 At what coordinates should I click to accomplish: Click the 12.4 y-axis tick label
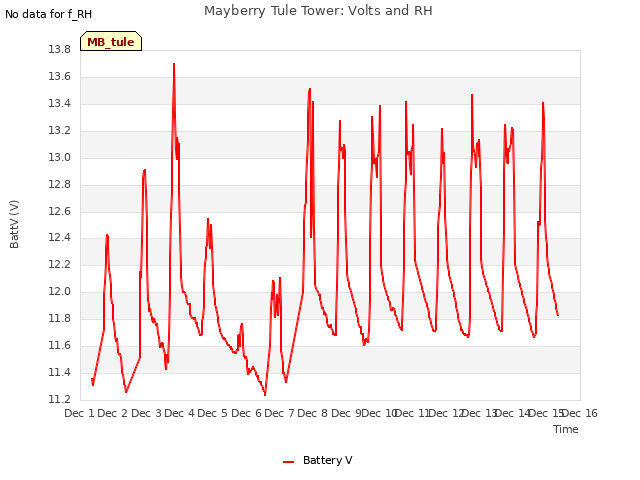click(x=59, y=238)
